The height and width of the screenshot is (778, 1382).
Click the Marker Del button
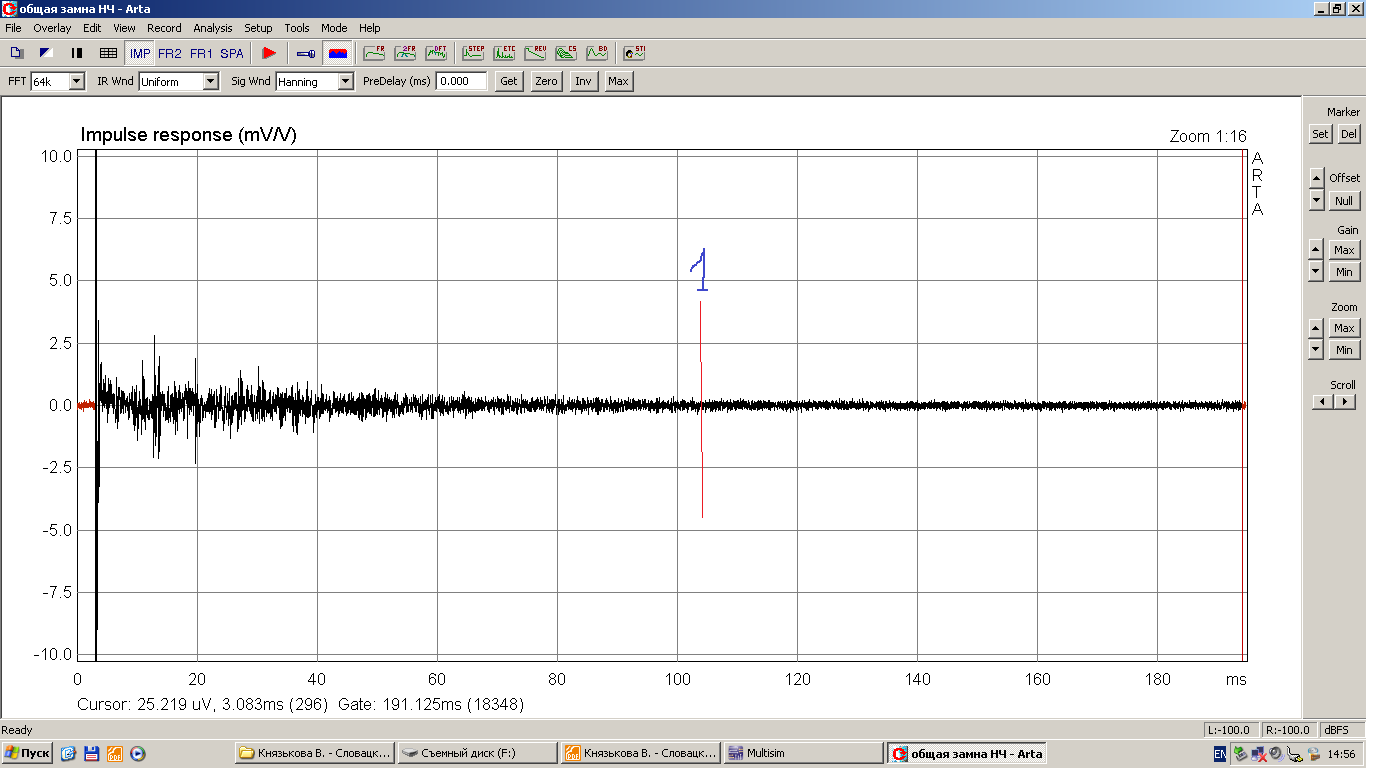click(1349, 134)
